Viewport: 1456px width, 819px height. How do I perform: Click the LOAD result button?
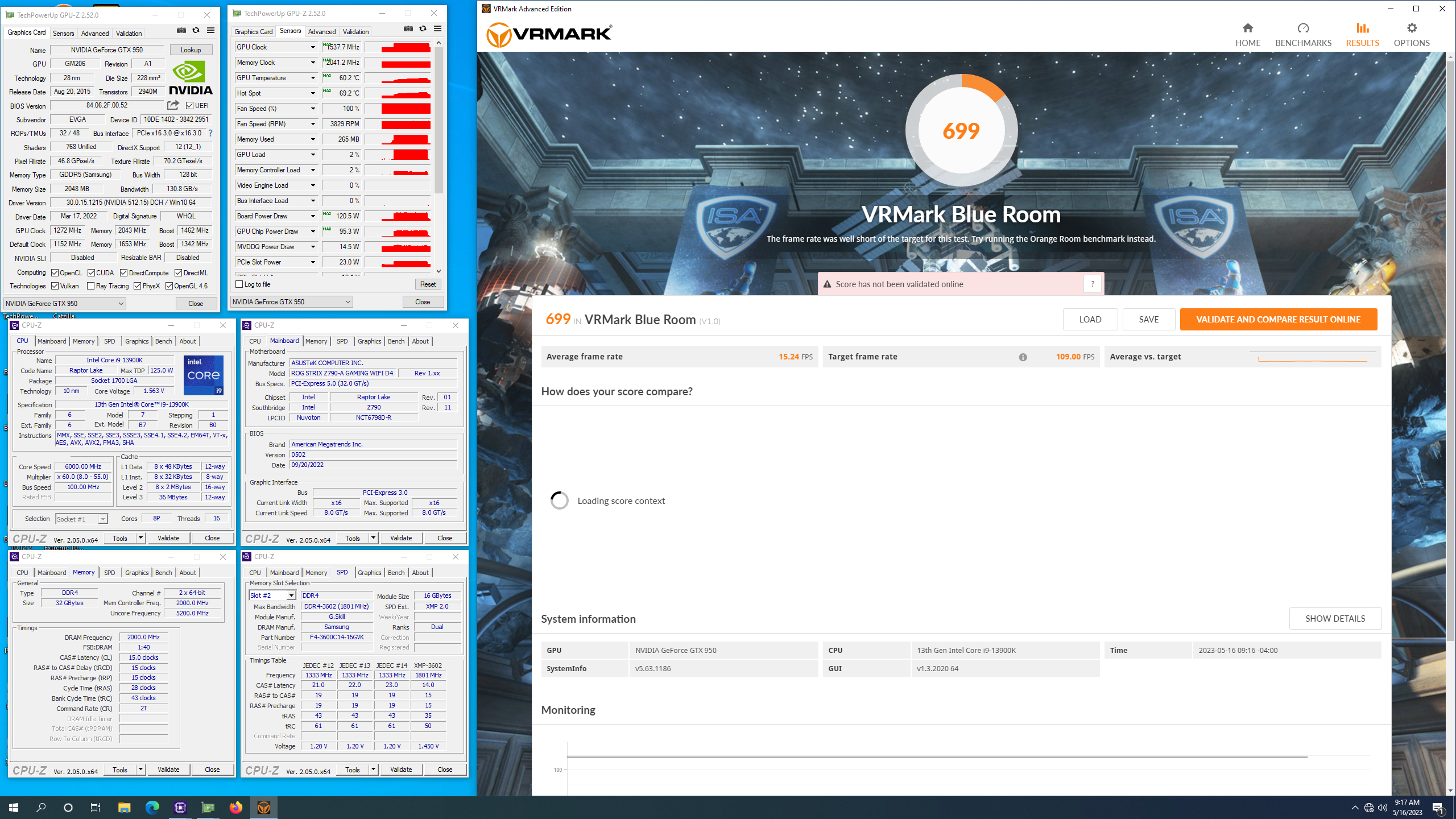tap(1090, 320)
